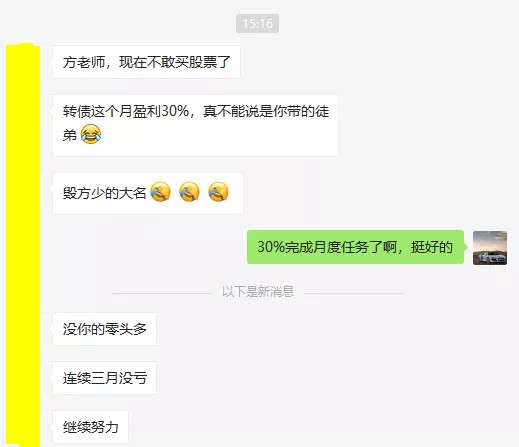Viewport: 519px width, 447px height.
Task: Click the laughing-crying emoji after 弟
Action: coord(91,134)
